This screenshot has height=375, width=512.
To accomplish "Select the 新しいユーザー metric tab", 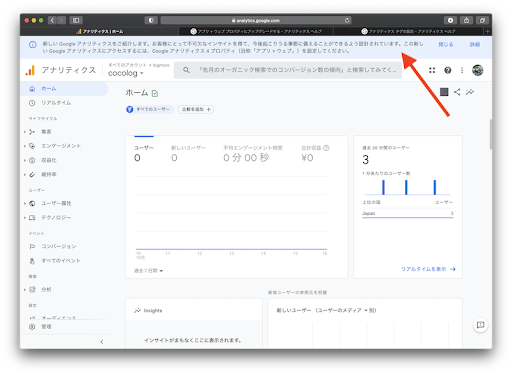I will [x=188, y=154].
